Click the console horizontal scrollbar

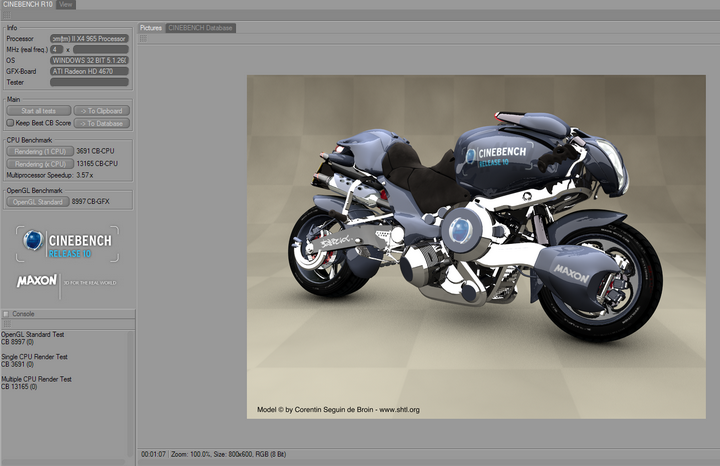pos(63,462)
